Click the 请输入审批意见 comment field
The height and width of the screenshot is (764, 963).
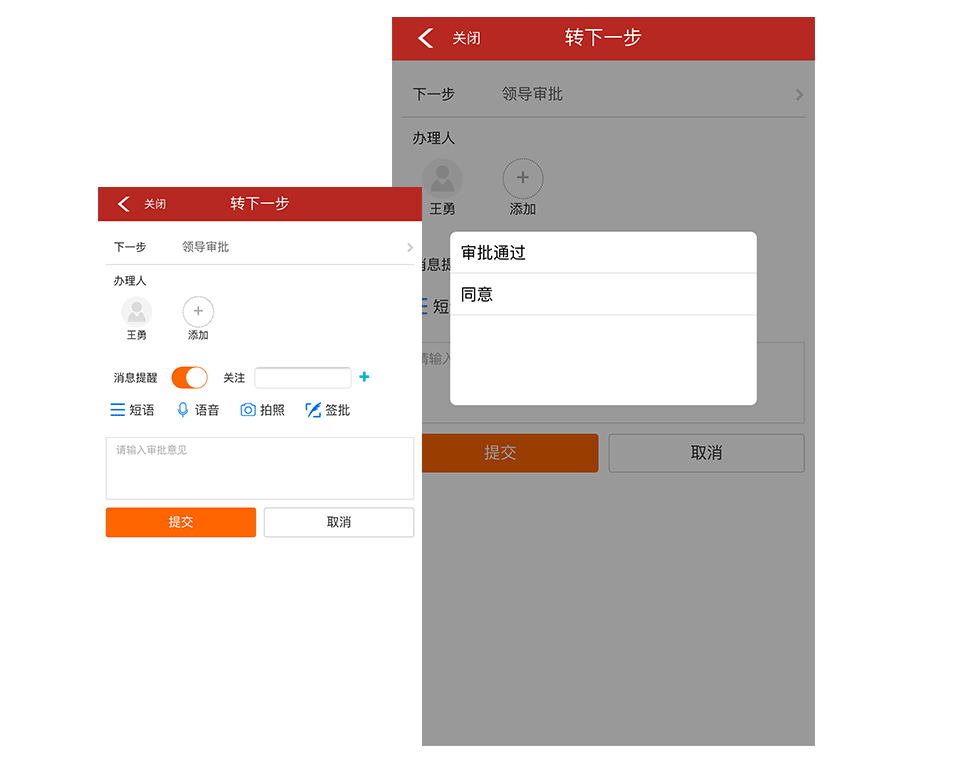coord(259,468)
